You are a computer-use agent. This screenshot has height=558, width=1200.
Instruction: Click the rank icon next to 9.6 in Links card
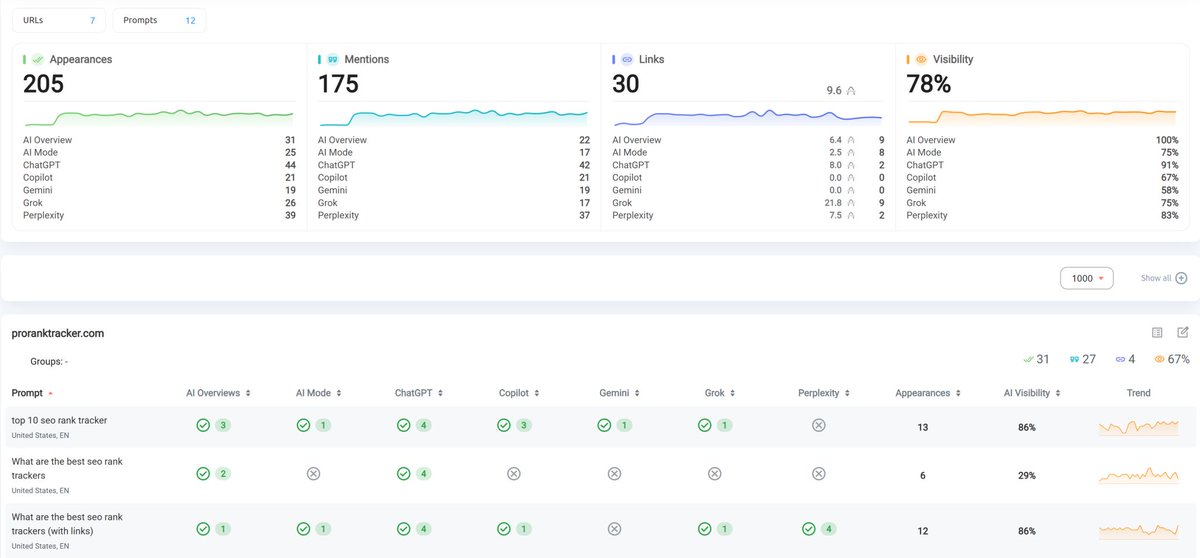point(851,90)
